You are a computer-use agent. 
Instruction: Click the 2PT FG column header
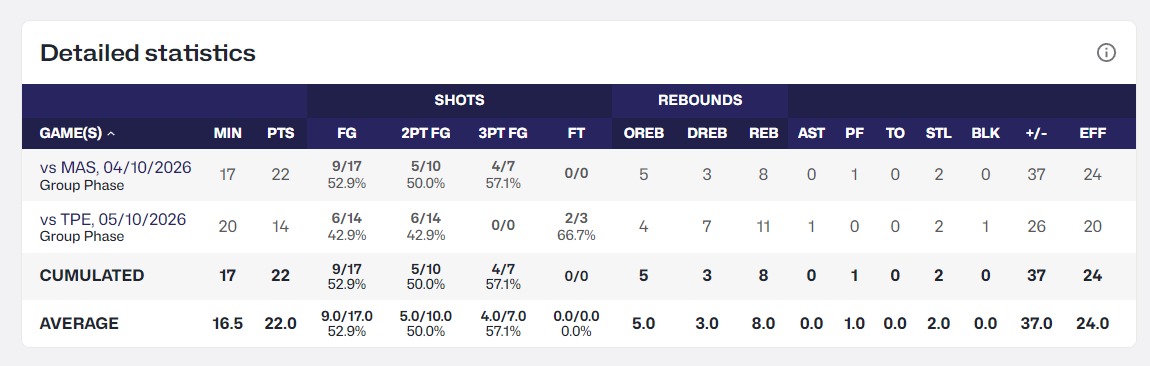point(425,133)
